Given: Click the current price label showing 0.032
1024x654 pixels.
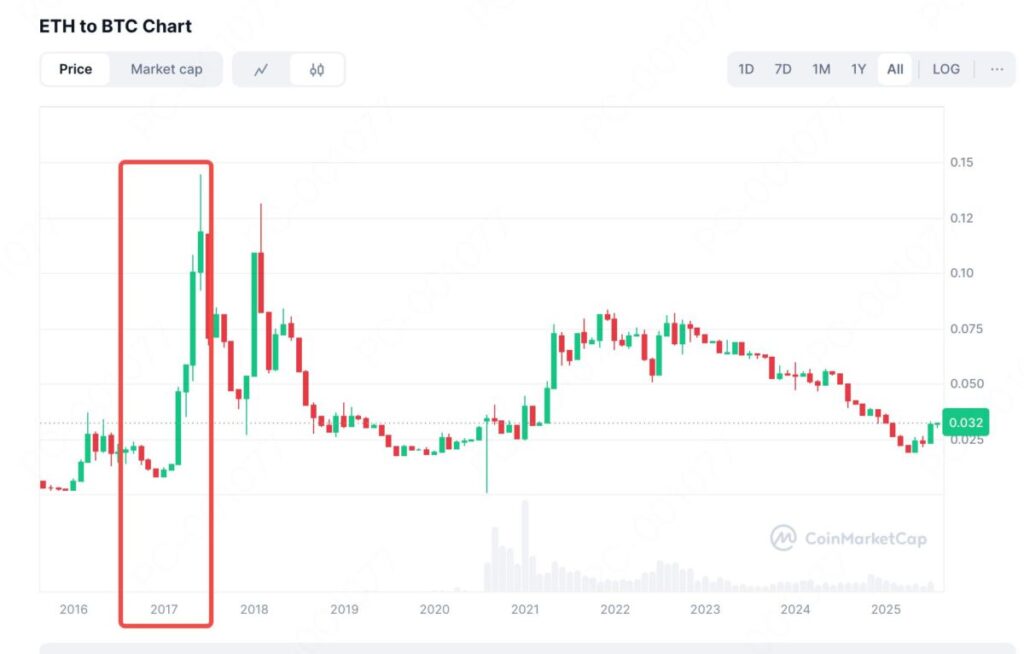Looking at the screenshot, I should (x=964, y=422).
